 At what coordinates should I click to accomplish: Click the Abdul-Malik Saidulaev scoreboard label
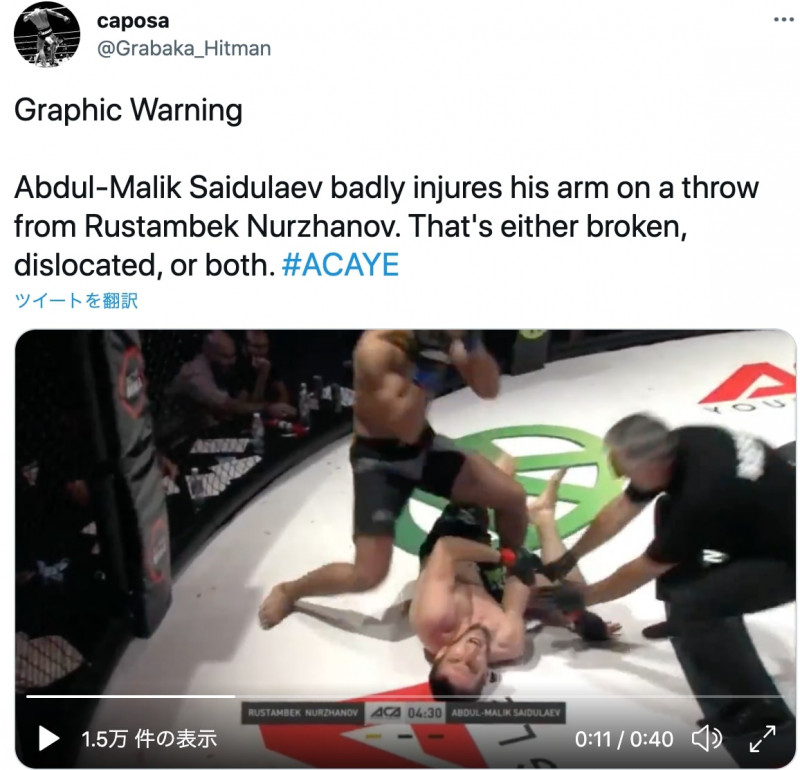[x=506, y=713]
